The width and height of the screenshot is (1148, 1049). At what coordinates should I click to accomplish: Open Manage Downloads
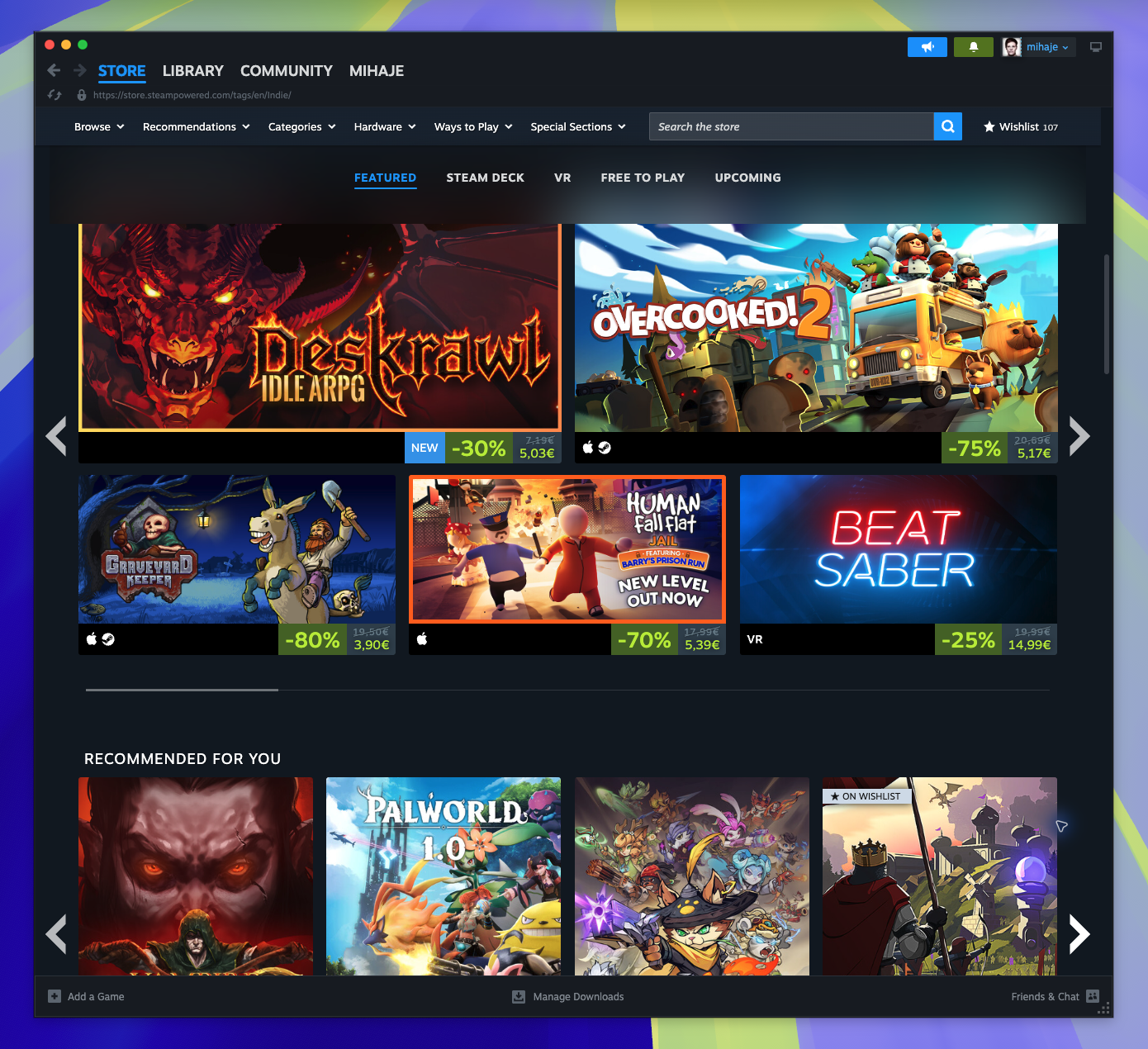[x=578, y=997]
